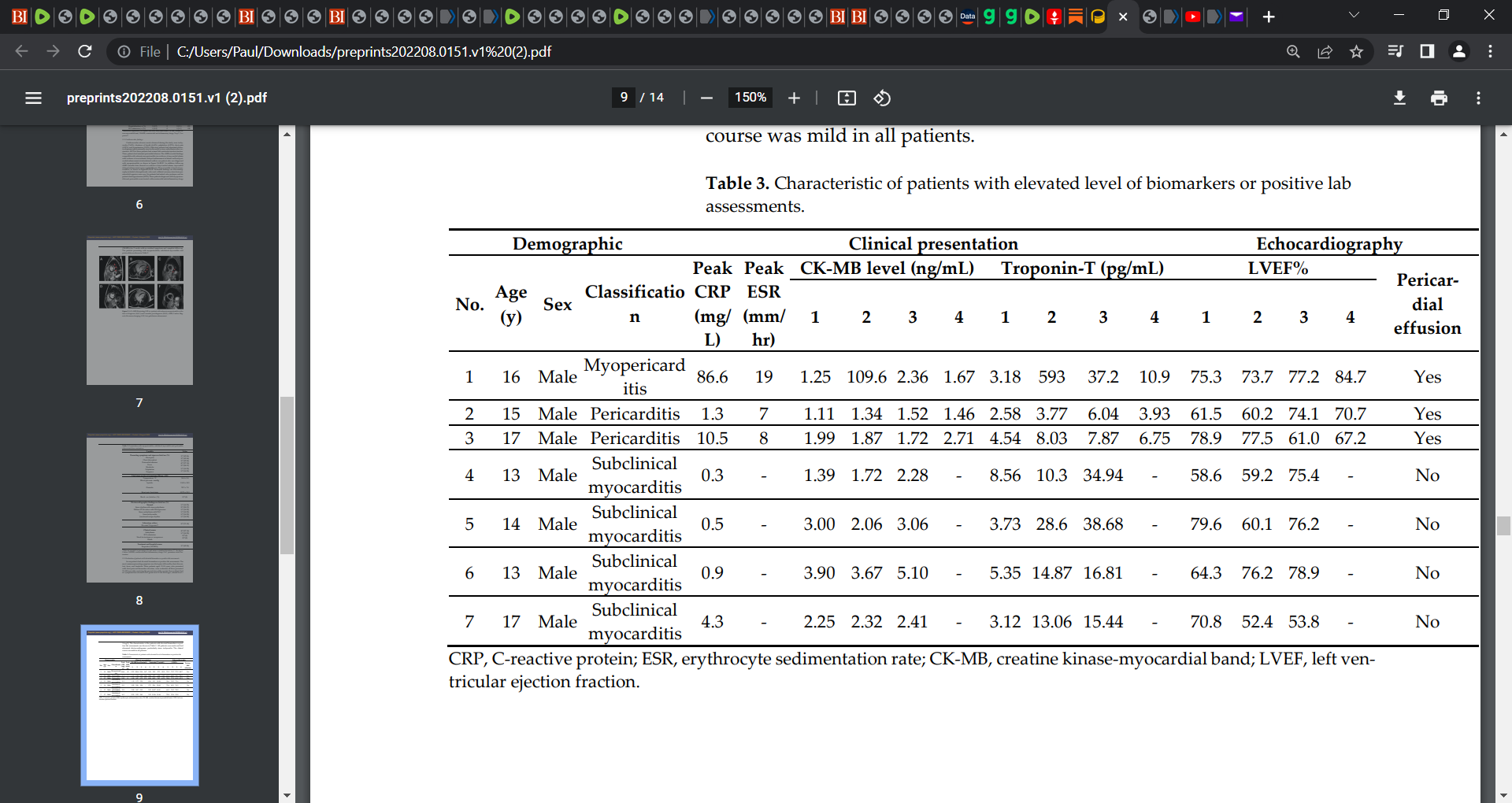Screen dimensions: 1512x803
Task: Click thumbnail panel scroll up arrow
Action: pos(287,134)
